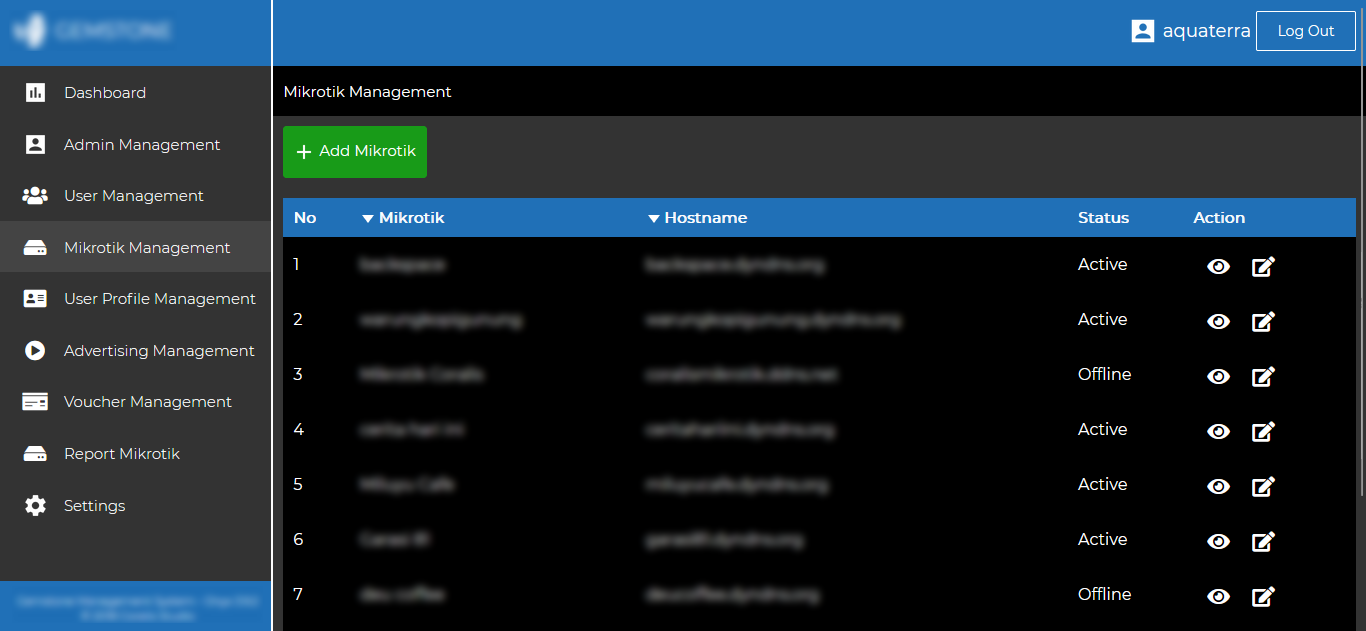Sort table by Hostname column arrow
Screen dimensions: 1366x631
654,219
